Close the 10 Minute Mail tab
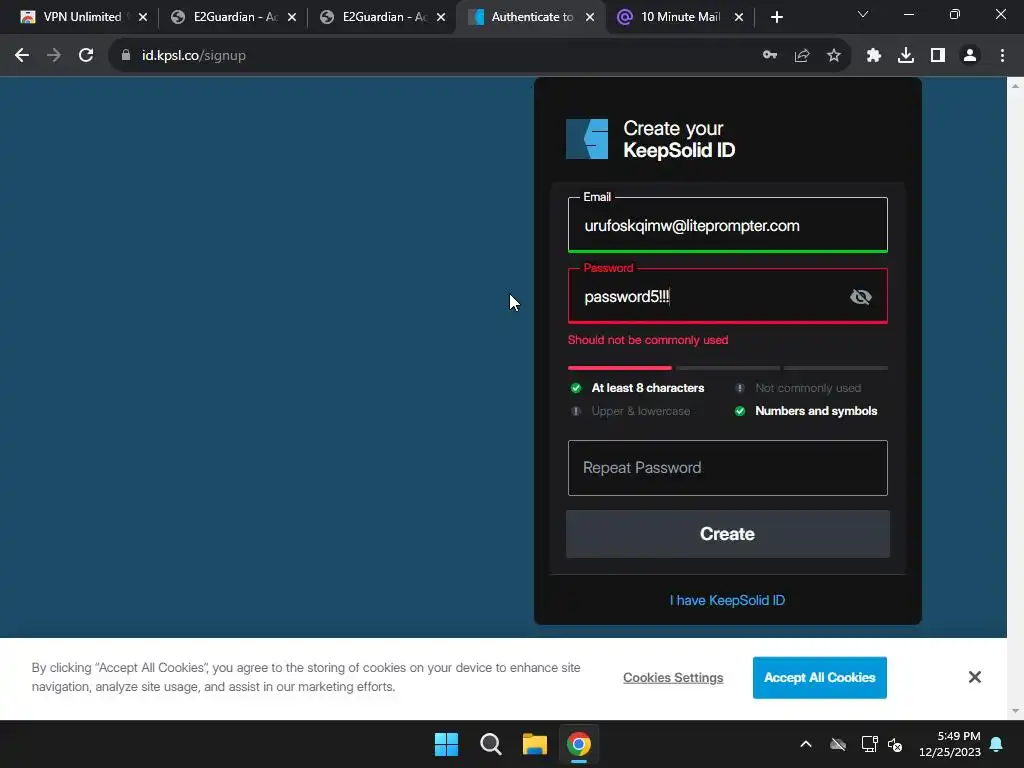Image resolution: width=1024 pixels, height=768 pixels. (739, 17)
